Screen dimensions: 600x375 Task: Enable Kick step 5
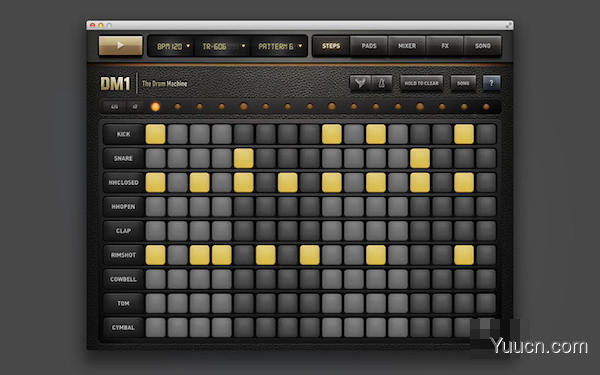coord(243,134)
